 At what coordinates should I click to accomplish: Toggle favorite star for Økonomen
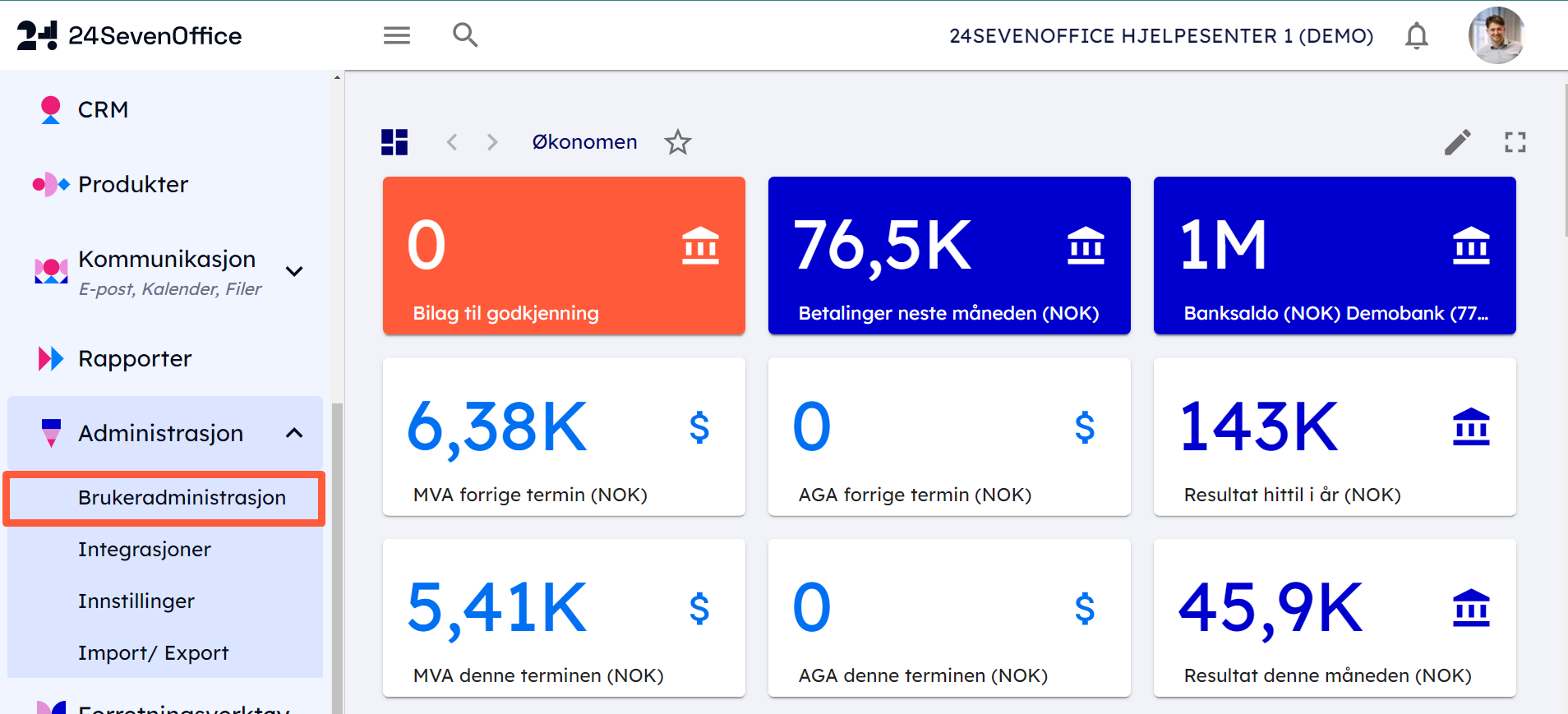pyautogui.click(x=678, y=142)
